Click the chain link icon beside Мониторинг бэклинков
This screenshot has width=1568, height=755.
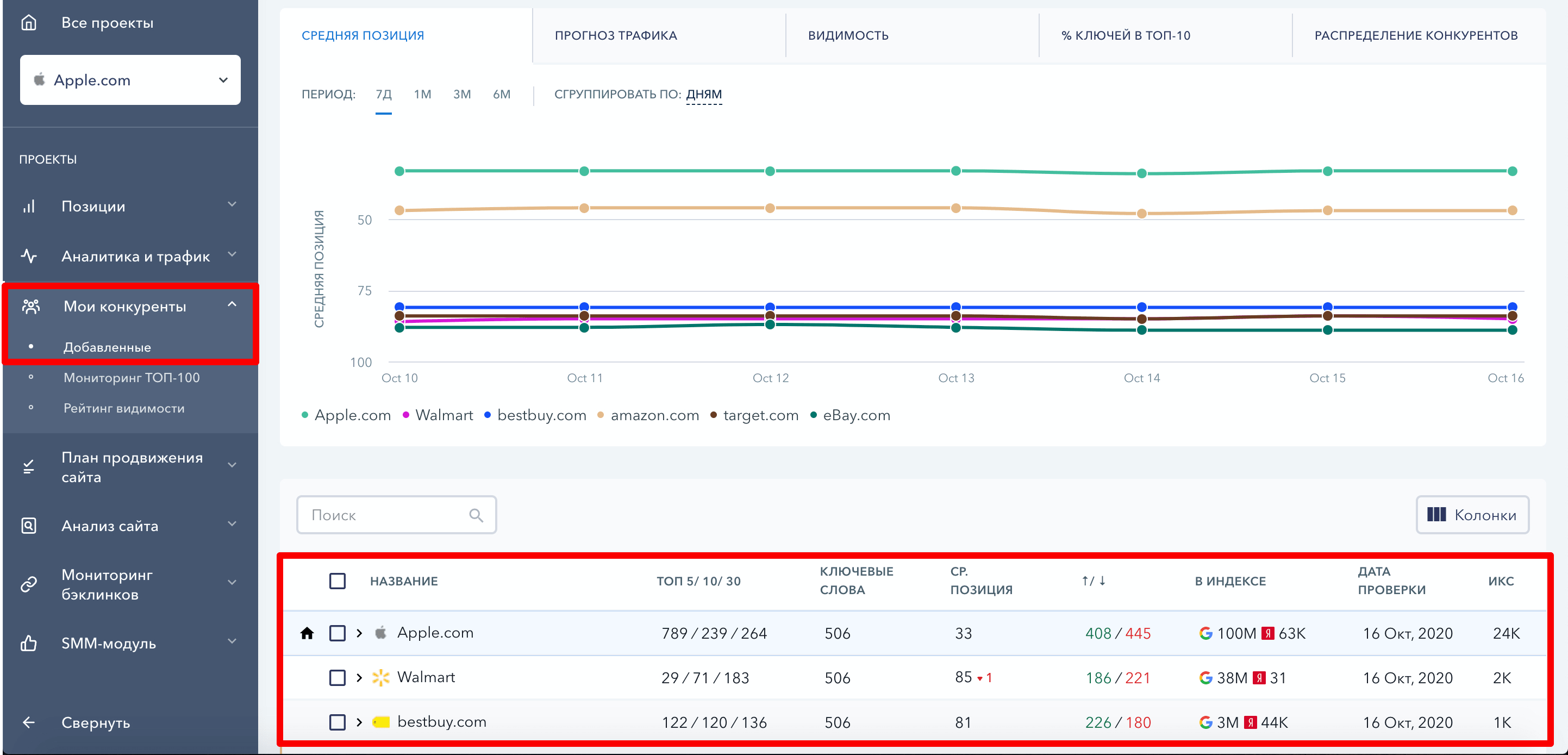click(29, 584)
